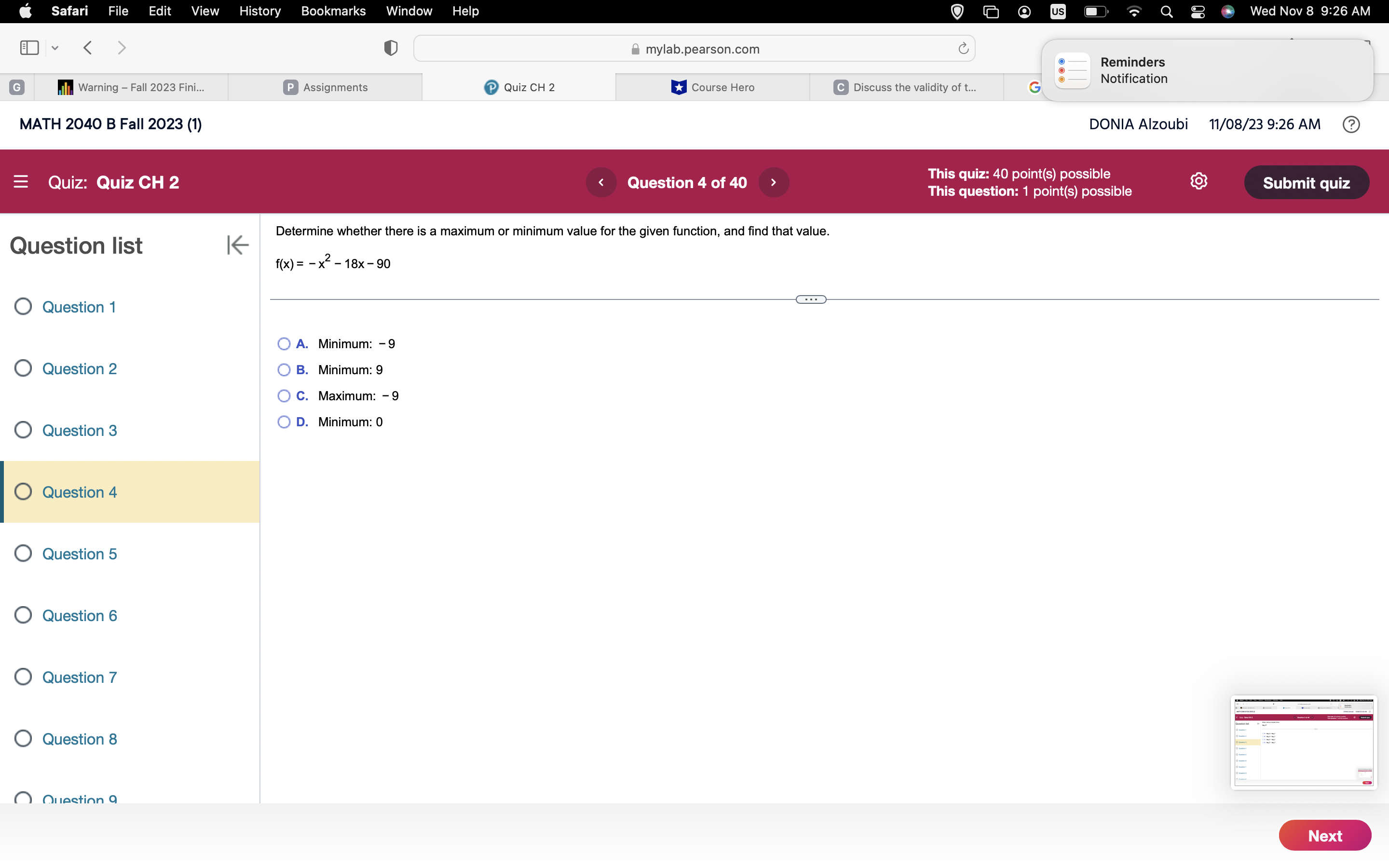The width and height of the screenshot is (1389, 868).
Task: Select answer C Maximum: -9
Action: [x=284, y=395]
